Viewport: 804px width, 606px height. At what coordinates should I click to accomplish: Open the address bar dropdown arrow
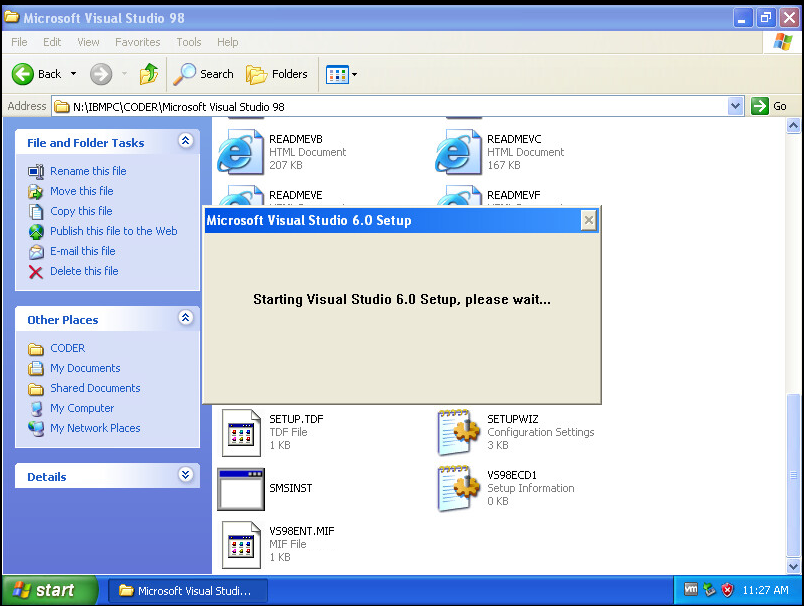736,106
